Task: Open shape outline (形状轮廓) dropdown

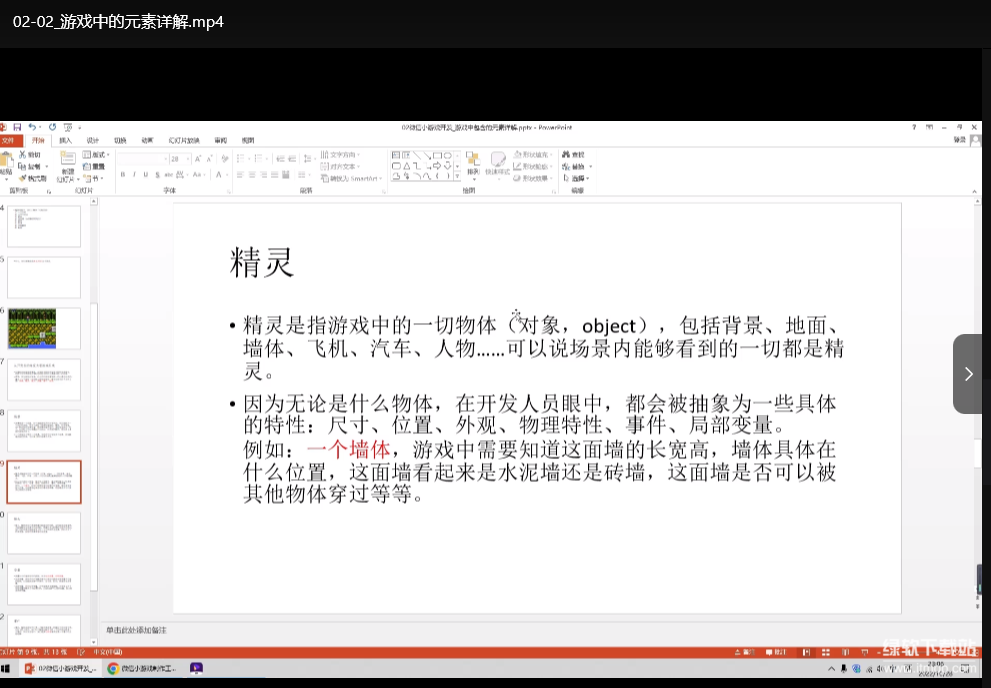Action: pyautogui.click(x=532, y=167)
